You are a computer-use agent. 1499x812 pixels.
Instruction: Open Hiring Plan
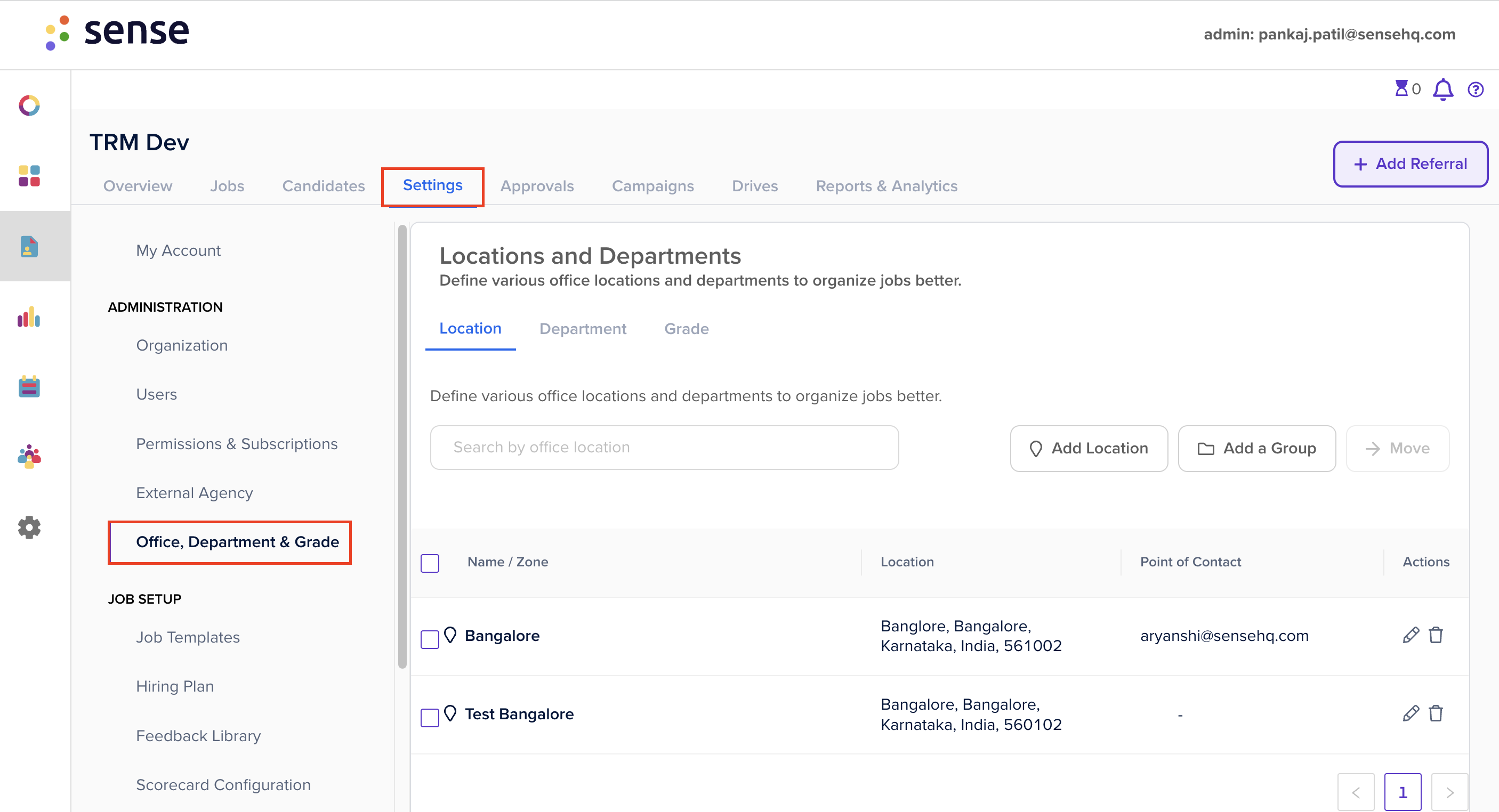coord(174,686)
